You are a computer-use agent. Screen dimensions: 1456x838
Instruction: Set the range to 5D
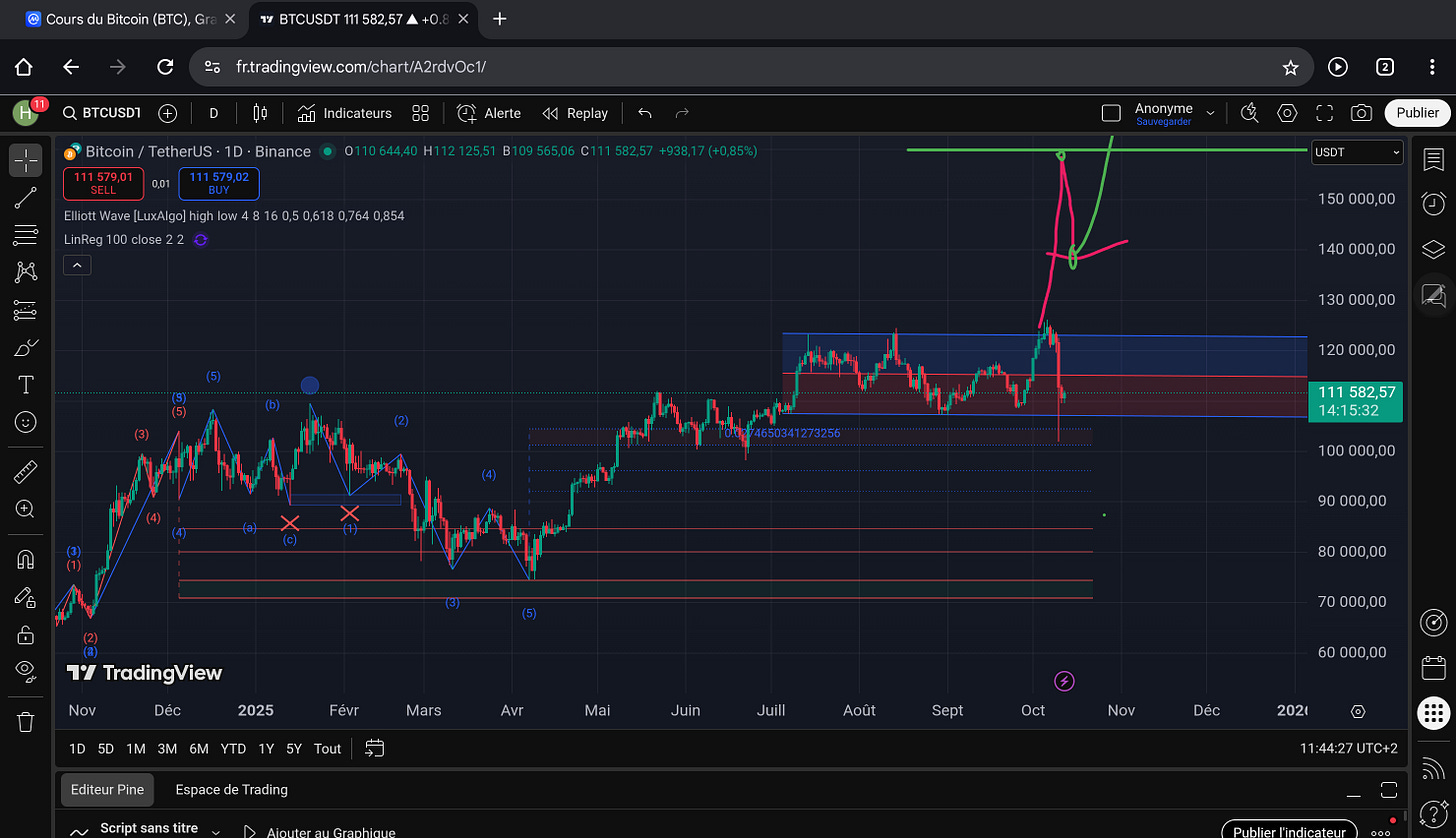pos(106,748)
